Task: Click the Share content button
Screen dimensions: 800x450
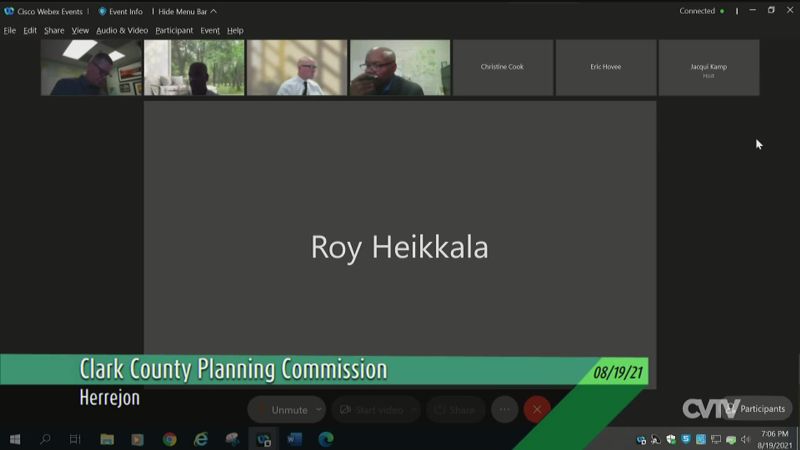Action: [x=455, y=410]
